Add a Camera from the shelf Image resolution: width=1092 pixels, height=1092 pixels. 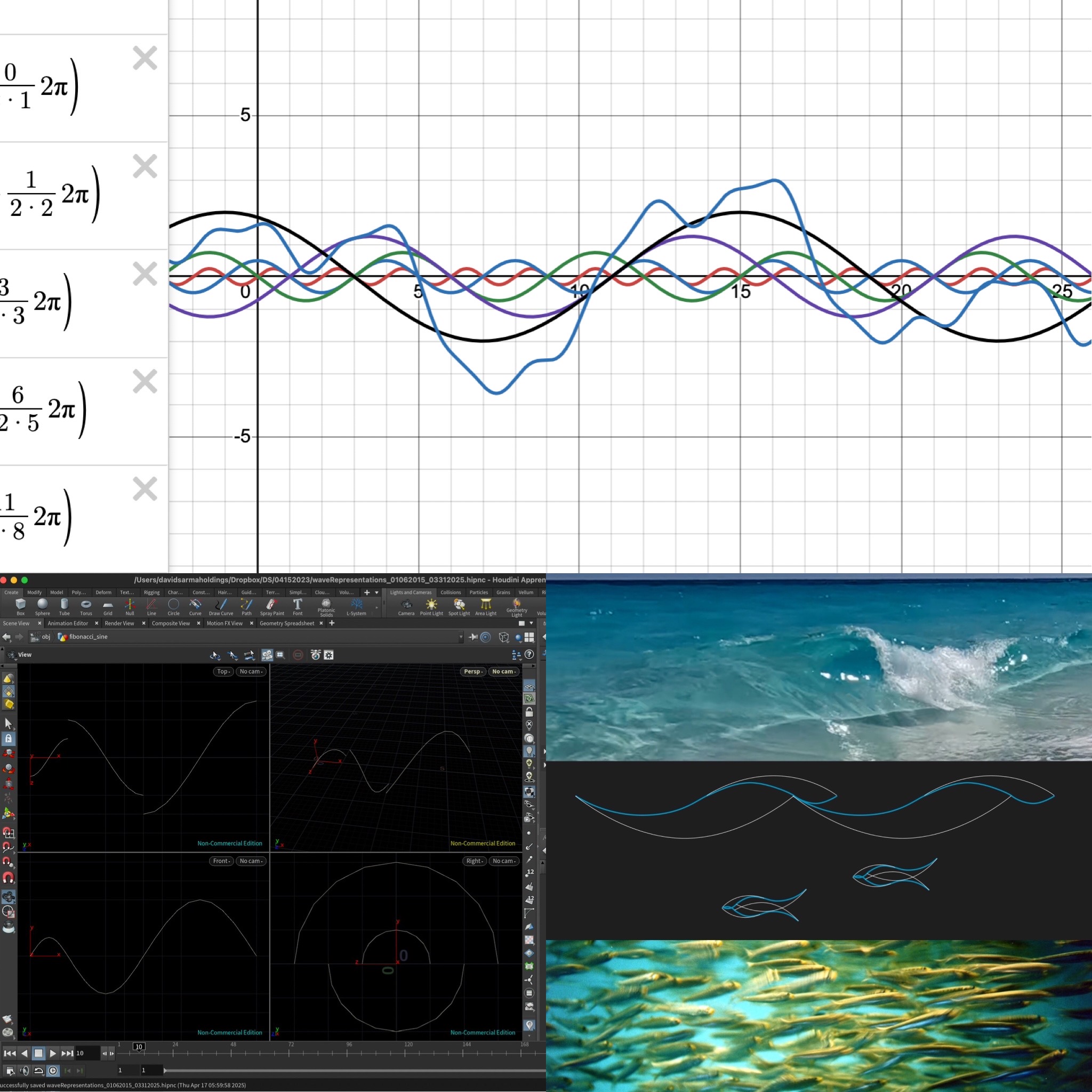click(406, 606)
